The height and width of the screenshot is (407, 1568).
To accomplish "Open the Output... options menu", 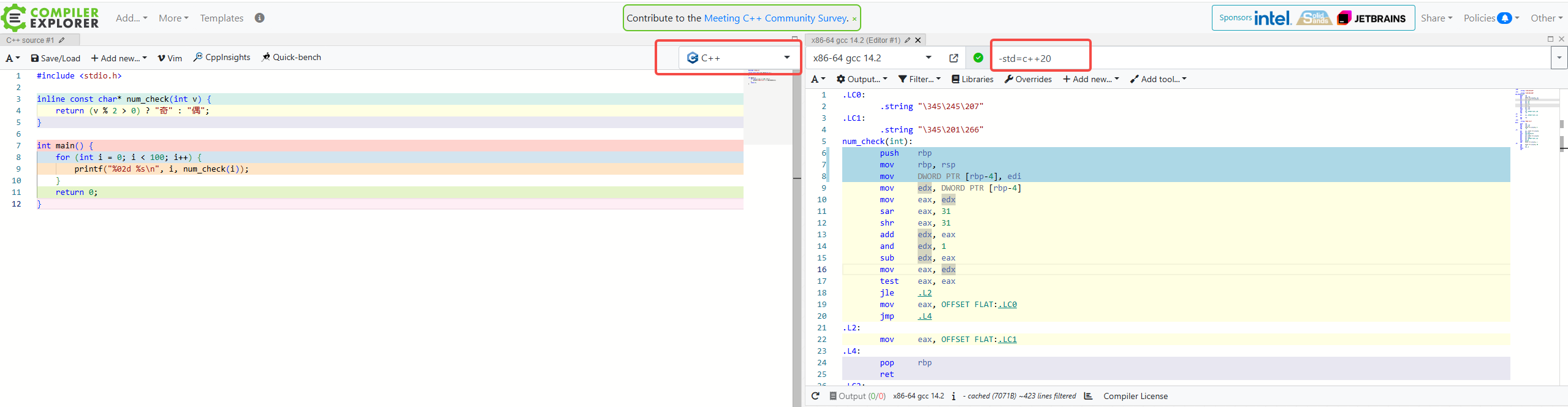I will (862, 79).
